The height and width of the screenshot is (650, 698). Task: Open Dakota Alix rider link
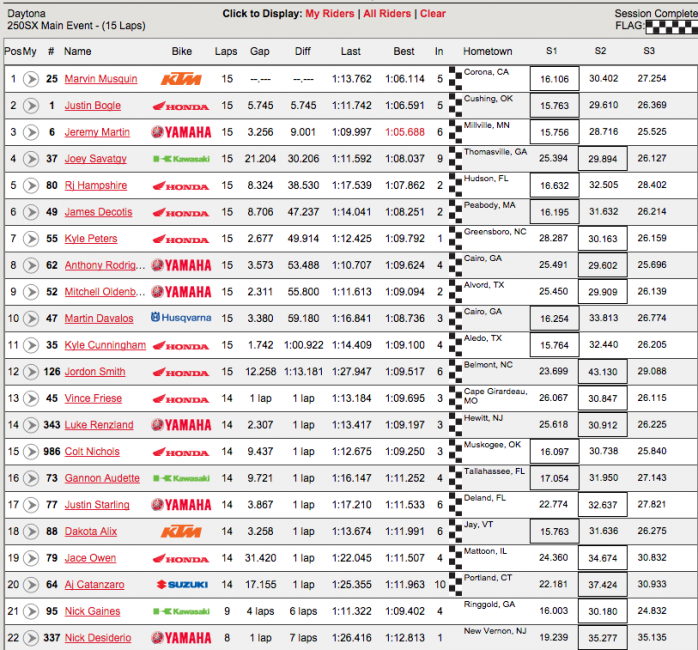91,532
